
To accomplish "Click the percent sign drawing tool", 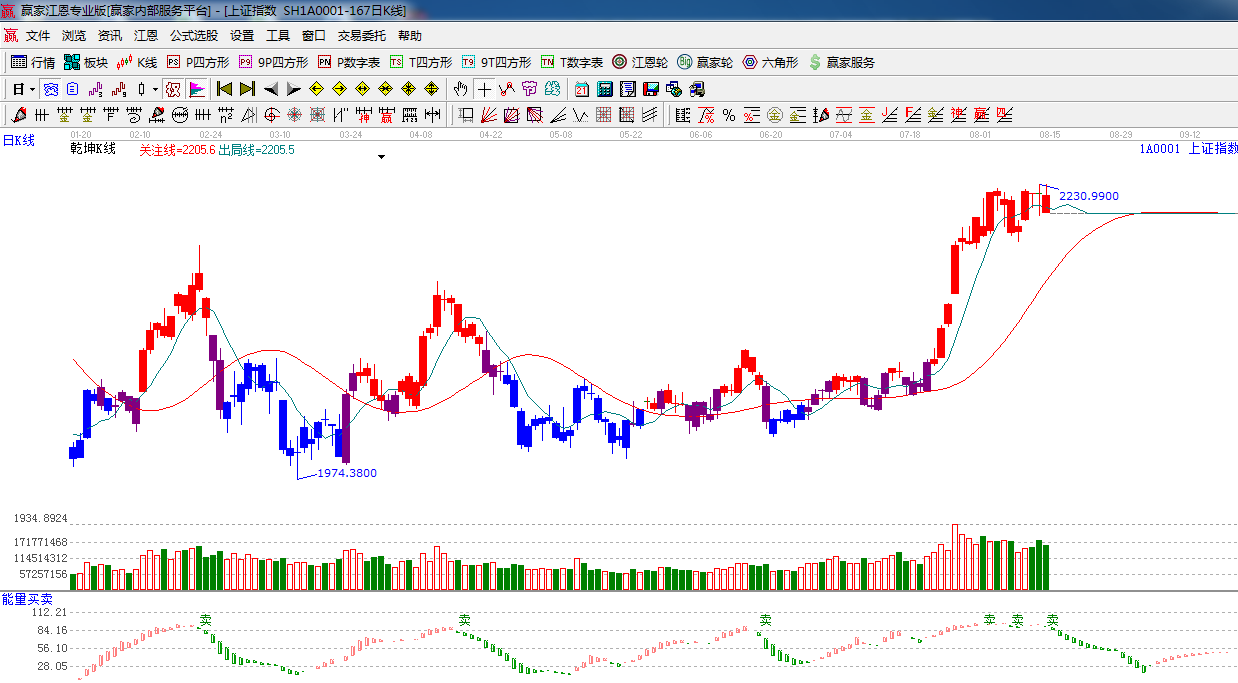I will [x=729, y=115].
